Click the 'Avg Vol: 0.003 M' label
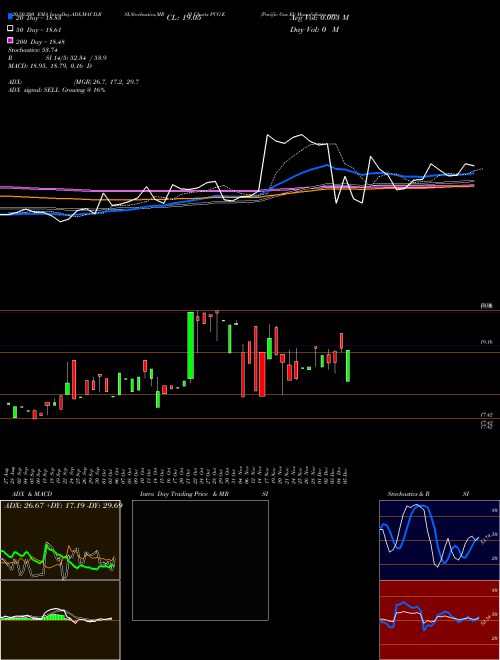The height and width of the screenshot is (660, 500). point(319,18)
